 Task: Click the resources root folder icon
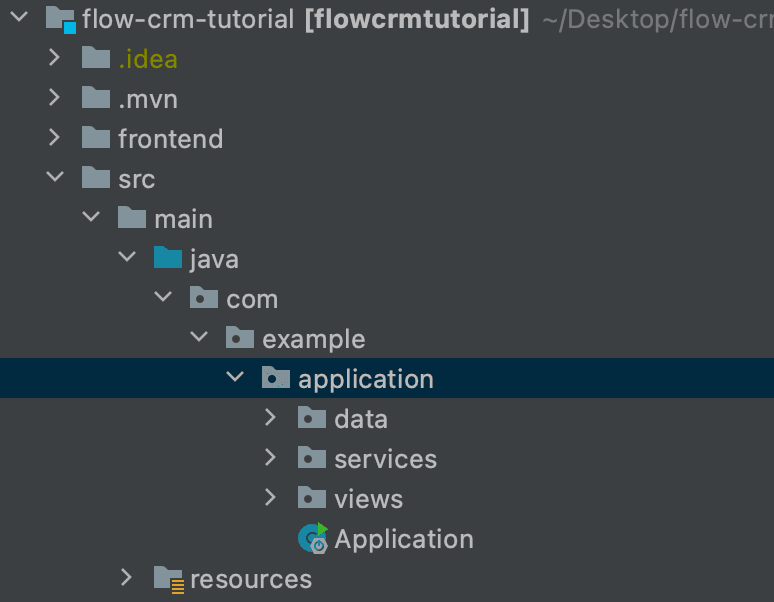click(x=169, y=579)
